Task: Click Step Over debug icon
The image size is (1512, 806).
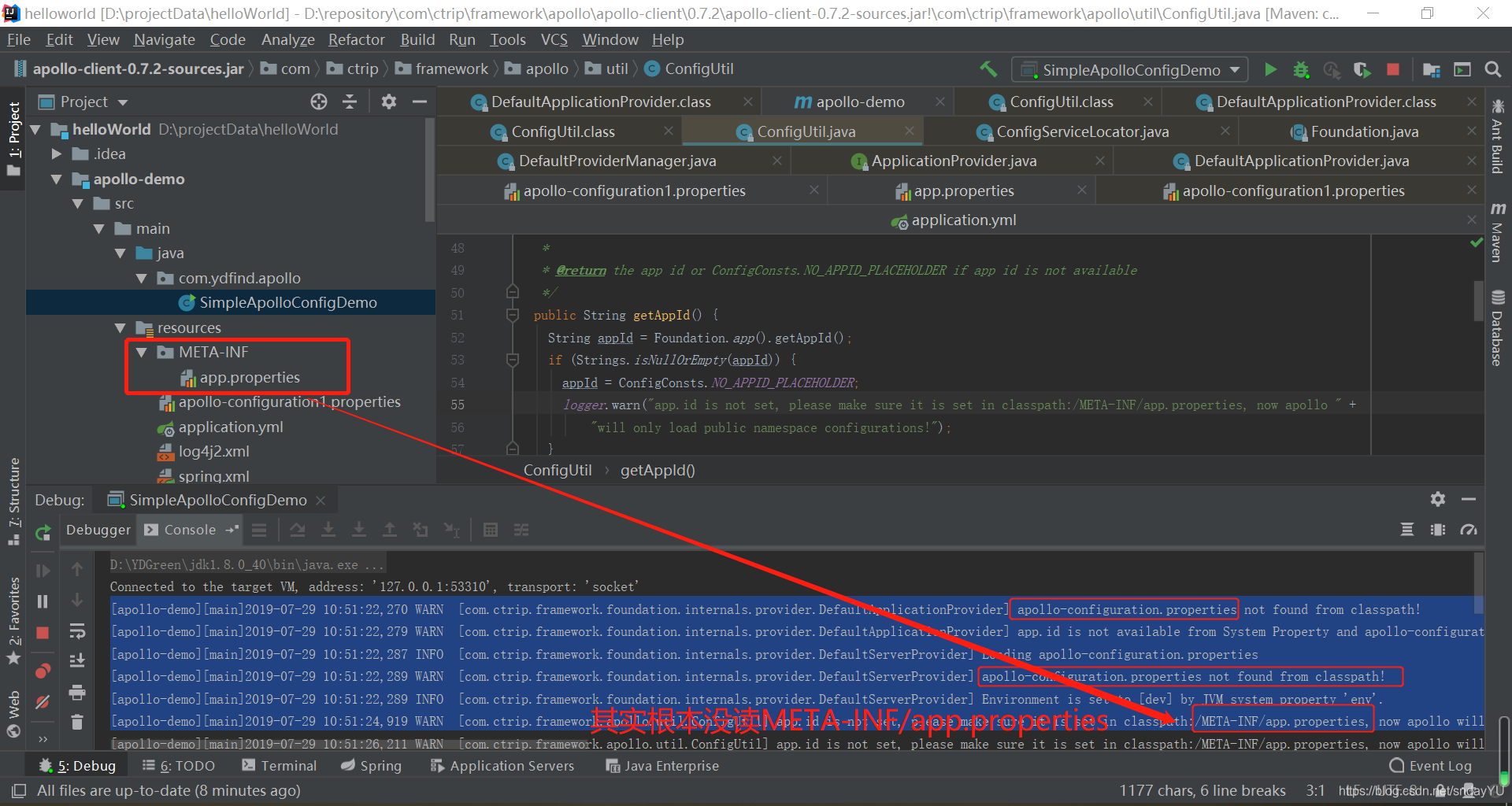Action: (x=298, y=530)
